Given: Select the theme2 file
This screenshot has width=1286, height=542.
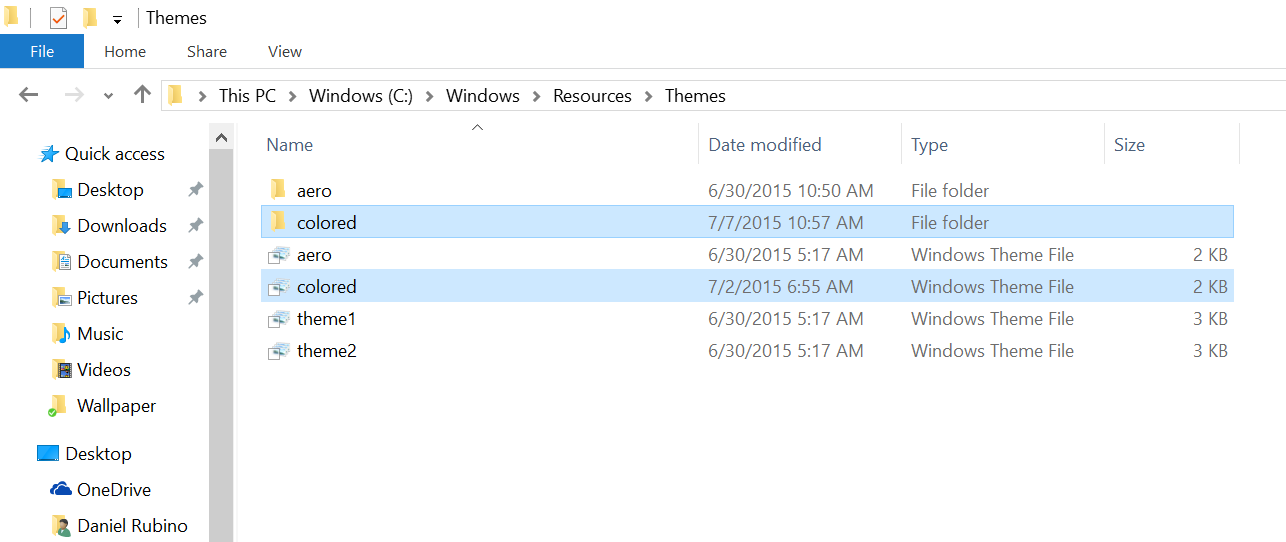Looking at the screenshot, I should (x=747, y=351).
